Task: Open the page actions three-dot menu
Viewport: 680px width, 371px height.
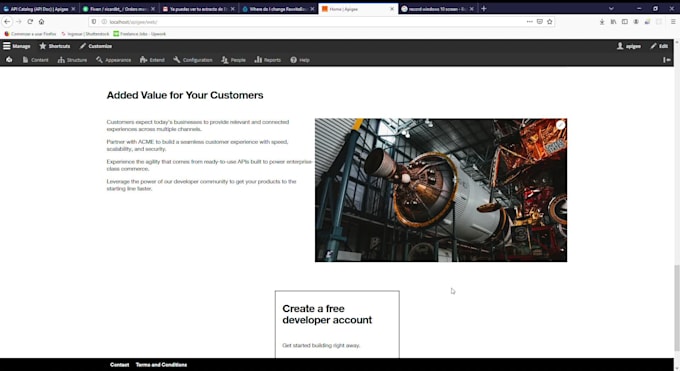Action: coord(530,22)
